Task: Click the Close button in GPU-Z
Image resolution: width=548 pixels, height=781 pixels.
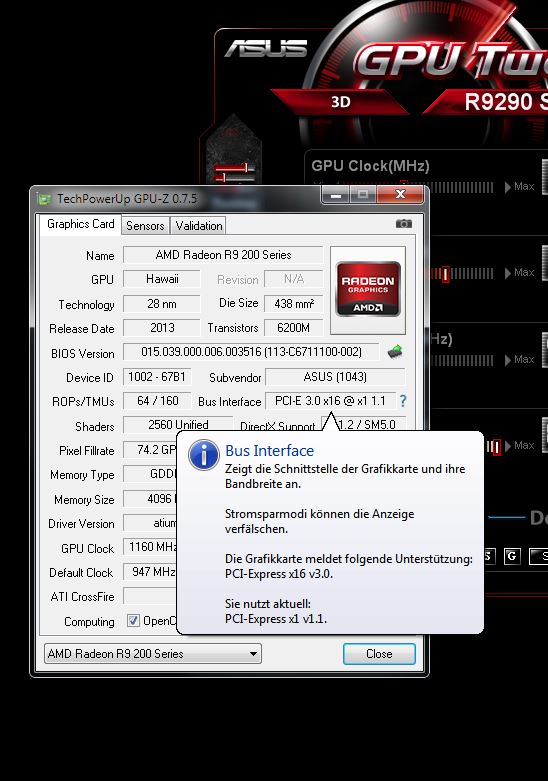Action: coord(379,654)
